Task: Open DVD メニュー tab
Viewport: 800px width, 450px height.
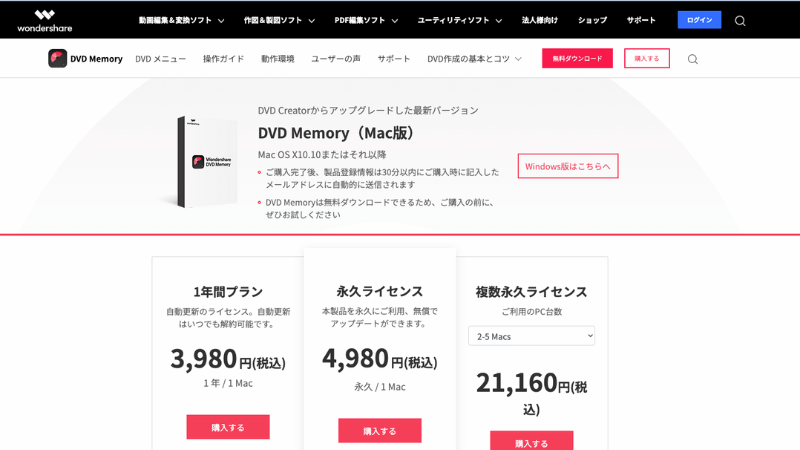Action: (161, 59)
